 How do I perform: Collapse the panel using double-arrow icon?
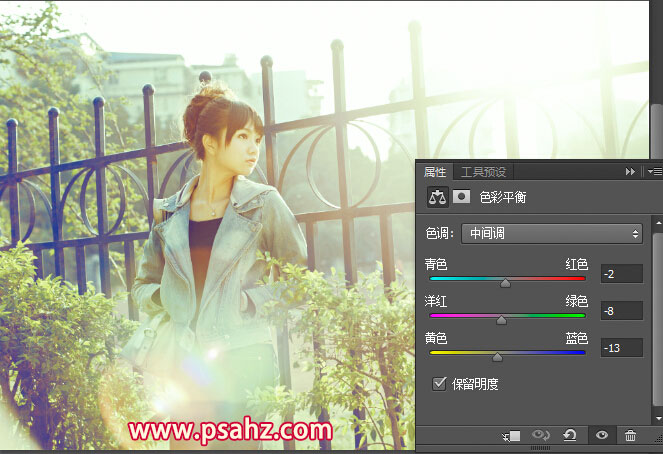coord(630,172)
